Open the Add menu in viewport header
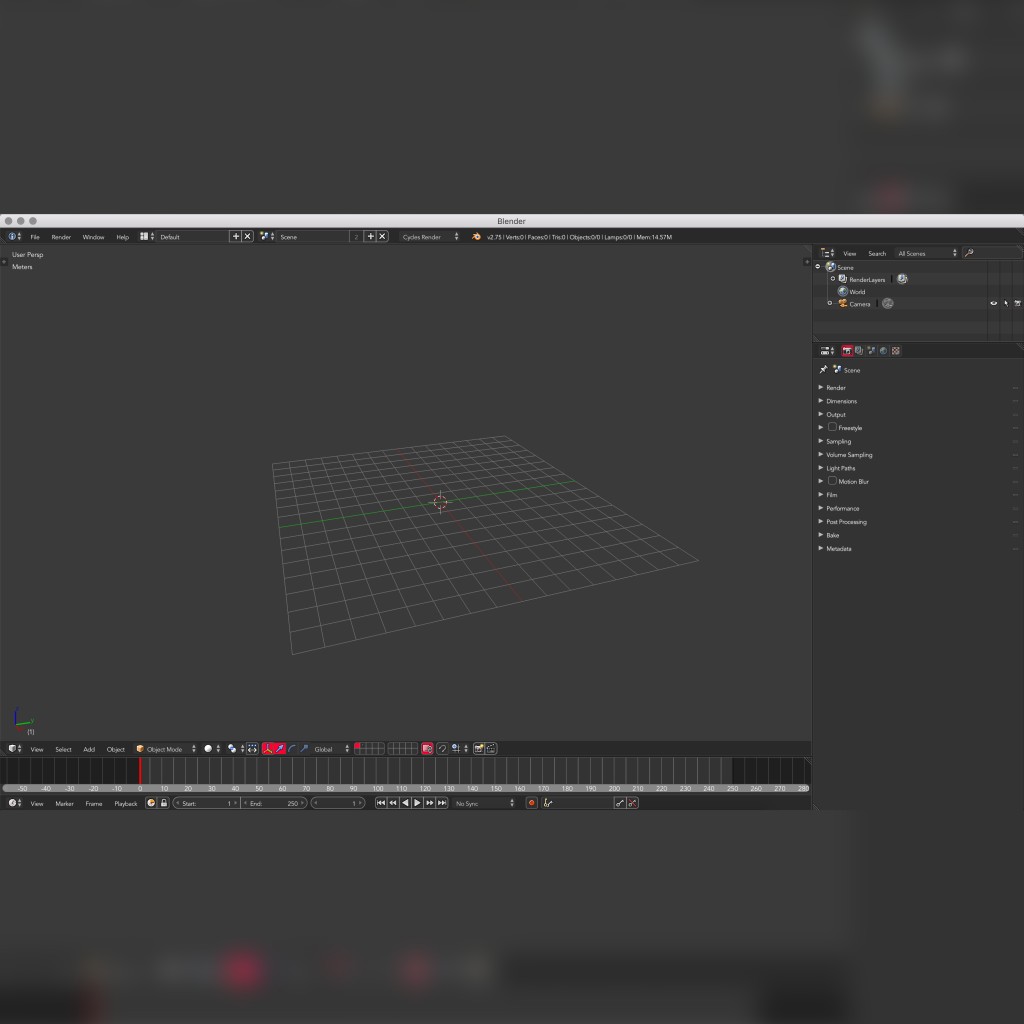 pos(88,748)
